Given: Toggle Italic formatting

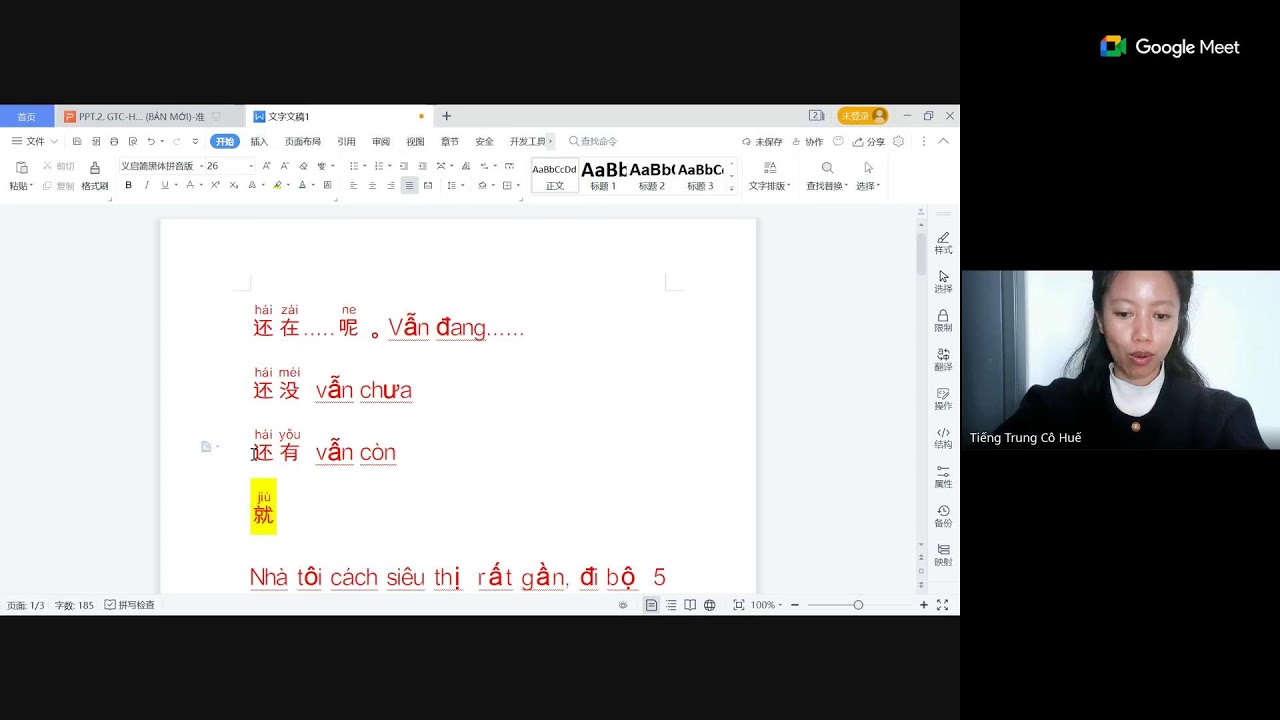Looking at the screenshot, I should 146,185.
